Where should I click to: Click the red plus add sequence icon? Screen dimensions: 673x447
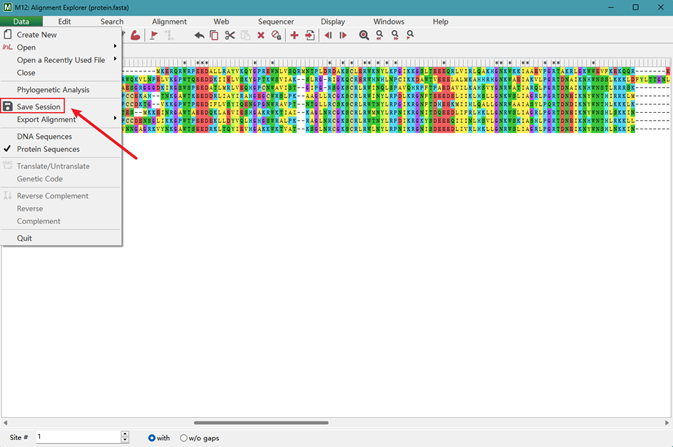[x=294, y=35]
